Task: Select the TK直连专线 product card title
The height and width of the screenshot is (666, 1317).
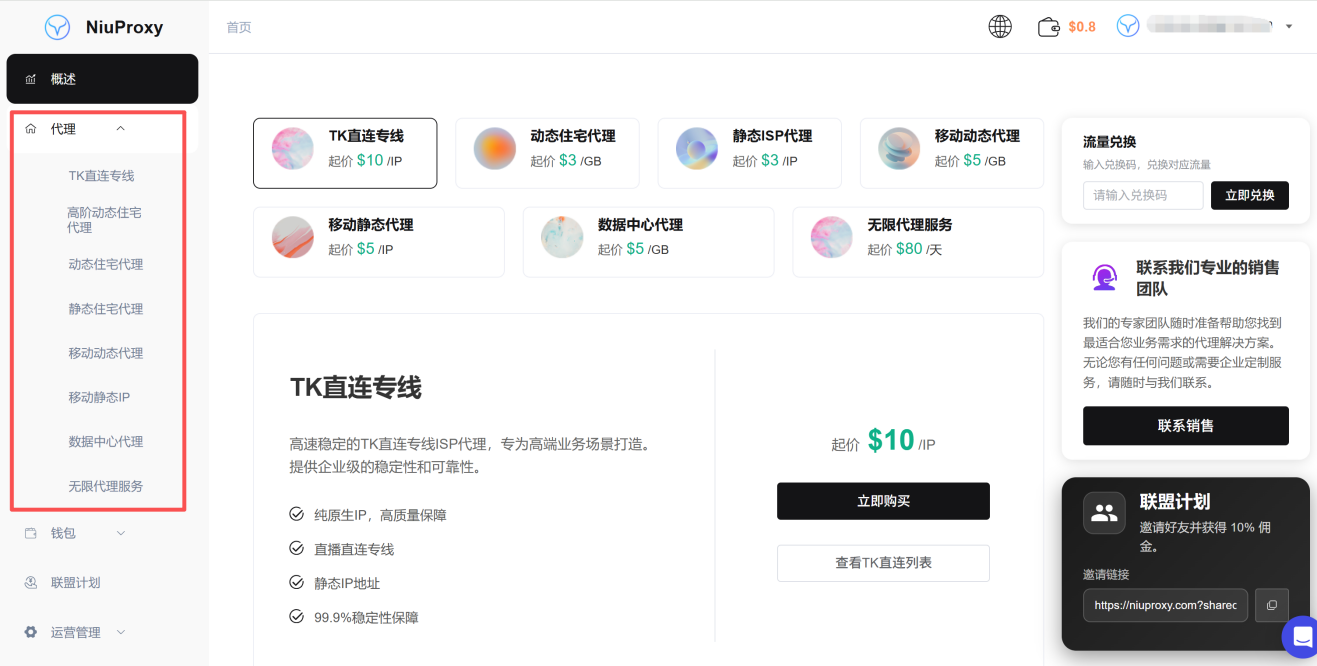Action: (x=366, y=136)
